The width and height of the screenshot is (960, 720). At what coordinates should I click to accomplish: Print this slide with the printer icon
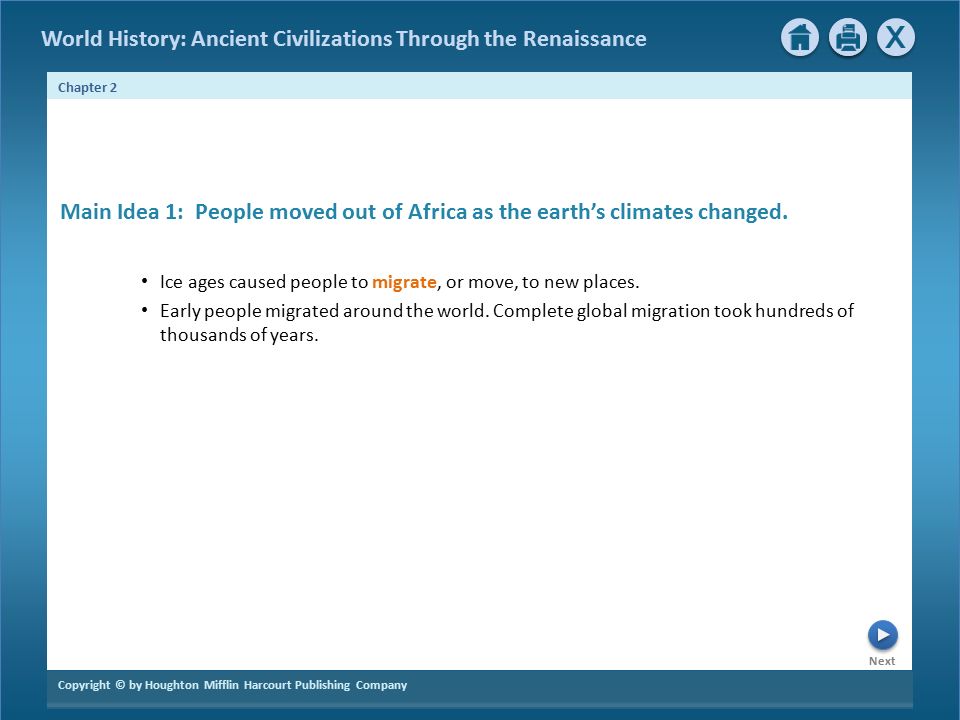tap(848, 38)
